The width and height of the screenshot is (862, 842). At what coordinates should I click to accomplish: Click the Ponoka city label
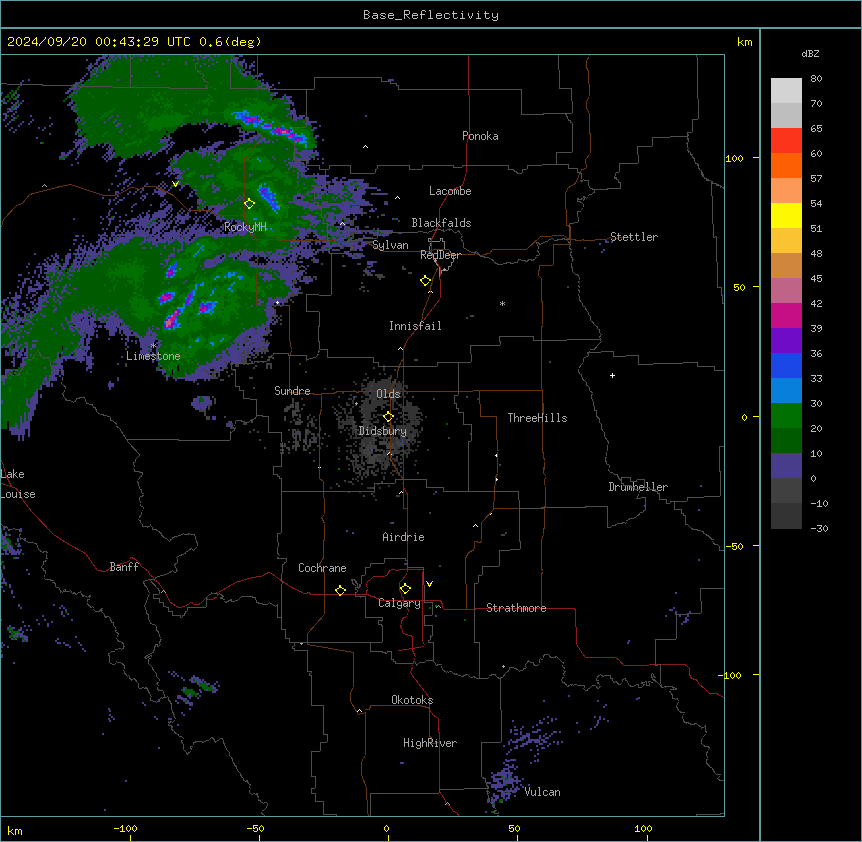tap(480, 136)
